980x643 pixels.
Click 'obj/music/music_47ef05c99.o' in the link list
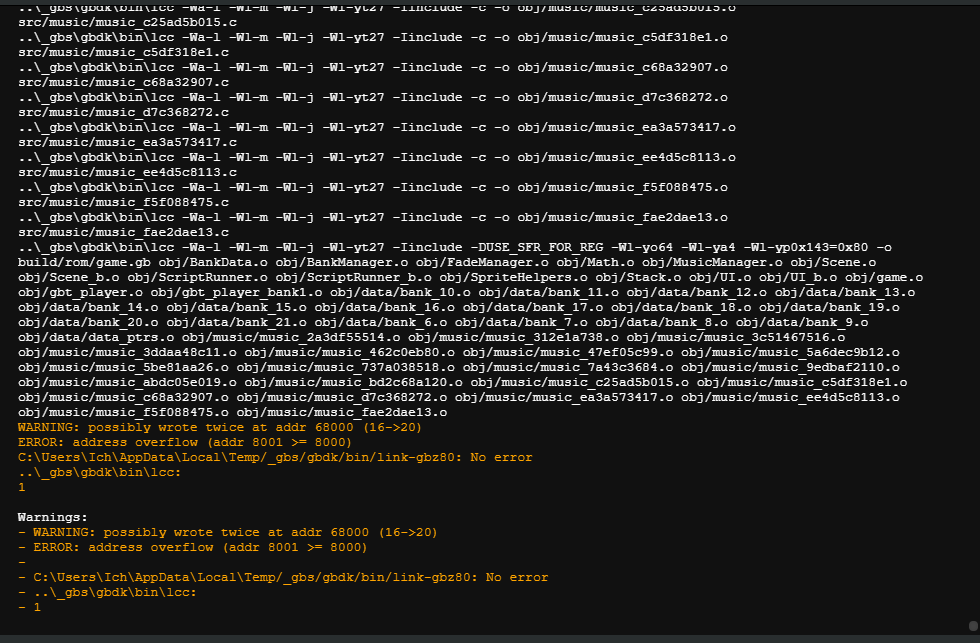[x=568, y=352]
